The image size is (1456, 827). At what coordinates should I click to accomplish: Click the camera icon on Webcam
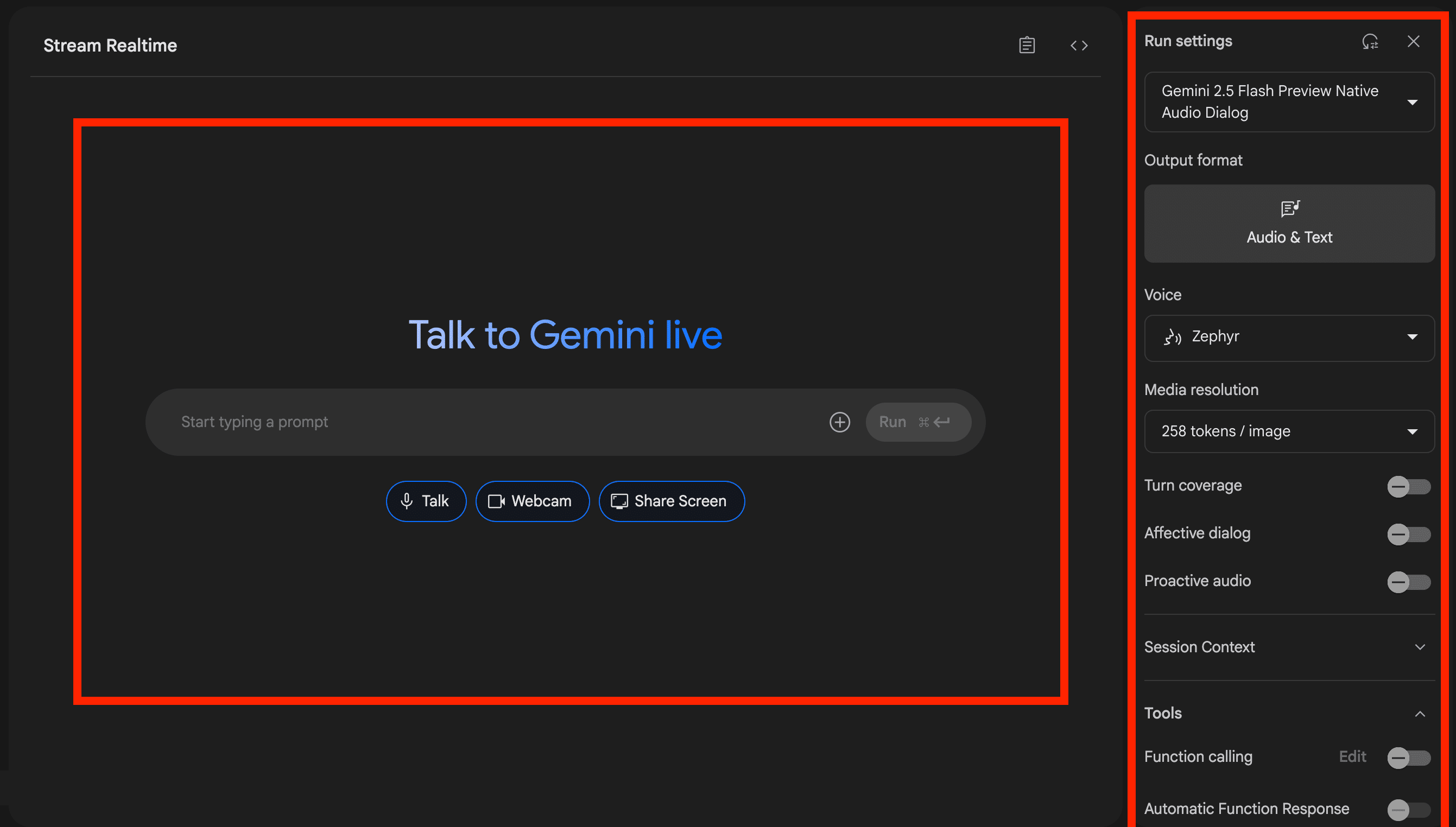point(496,501)
